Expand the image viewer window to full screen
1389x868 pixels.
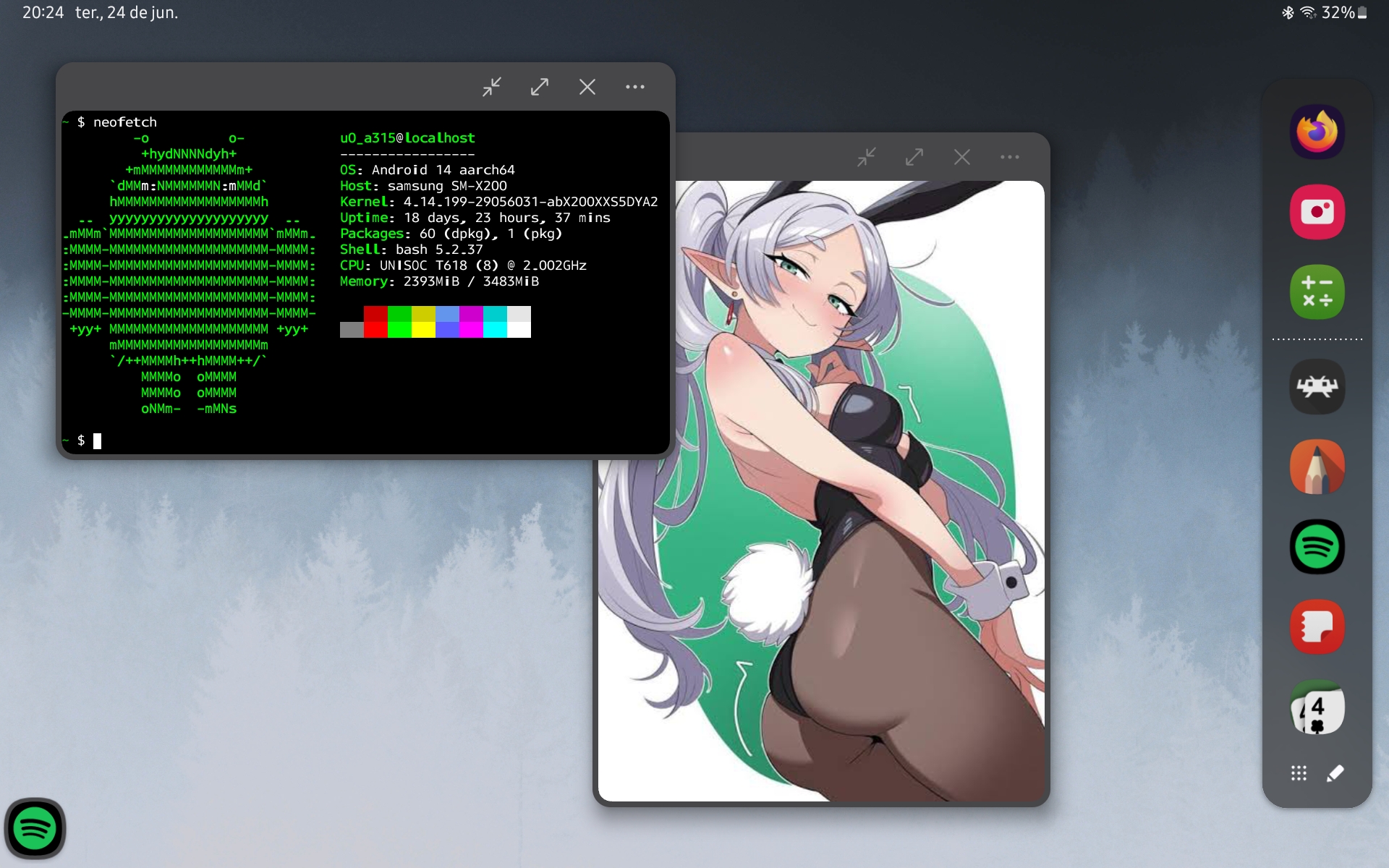[x=914, y=157]
